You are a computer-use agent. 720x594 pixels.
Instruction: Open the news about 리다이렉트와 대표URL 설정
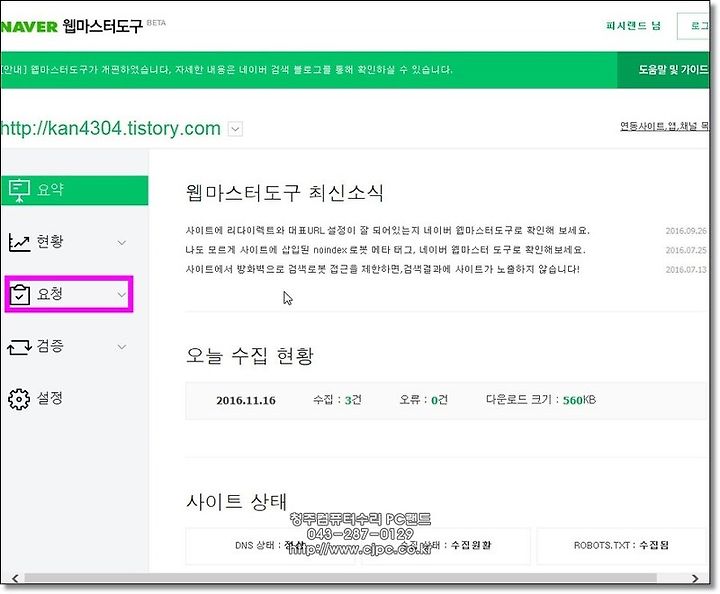point(388,230)
